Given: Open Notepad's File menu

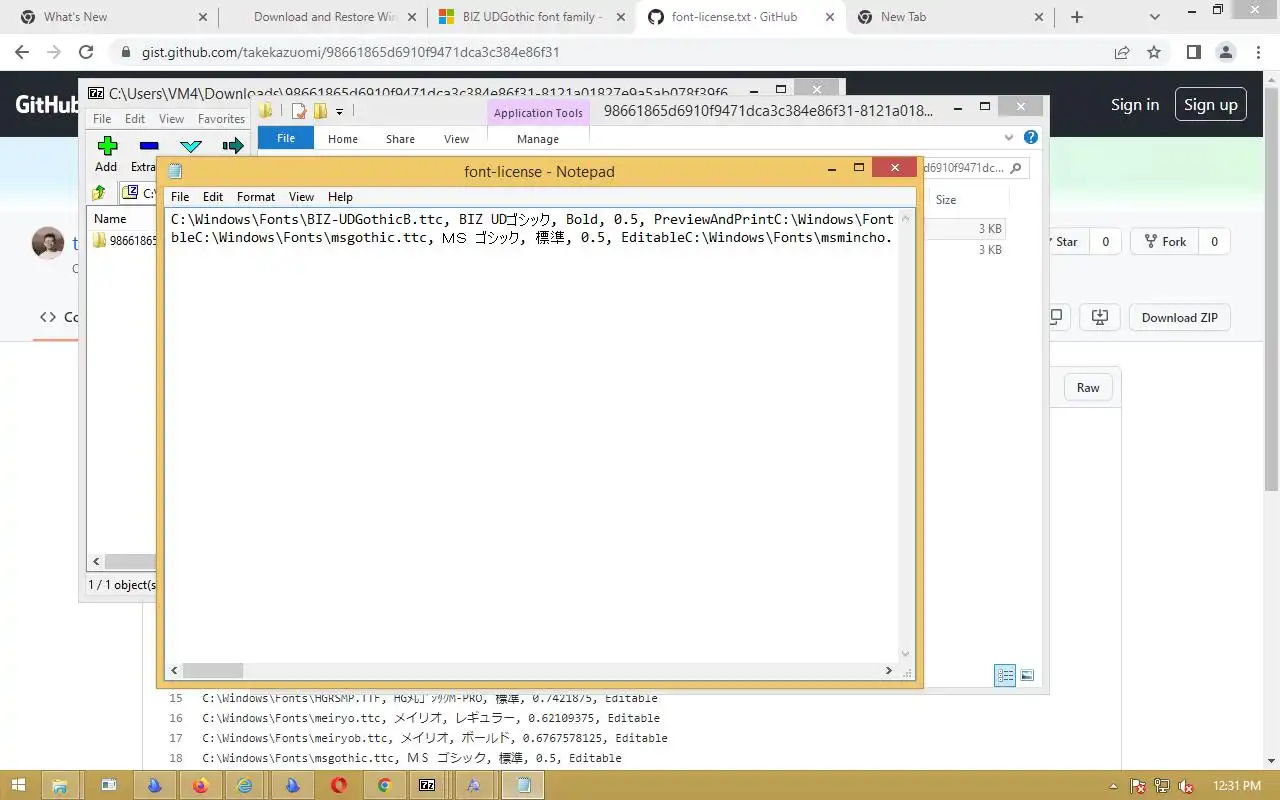Looking at the screenshot, I should [180, 197].
